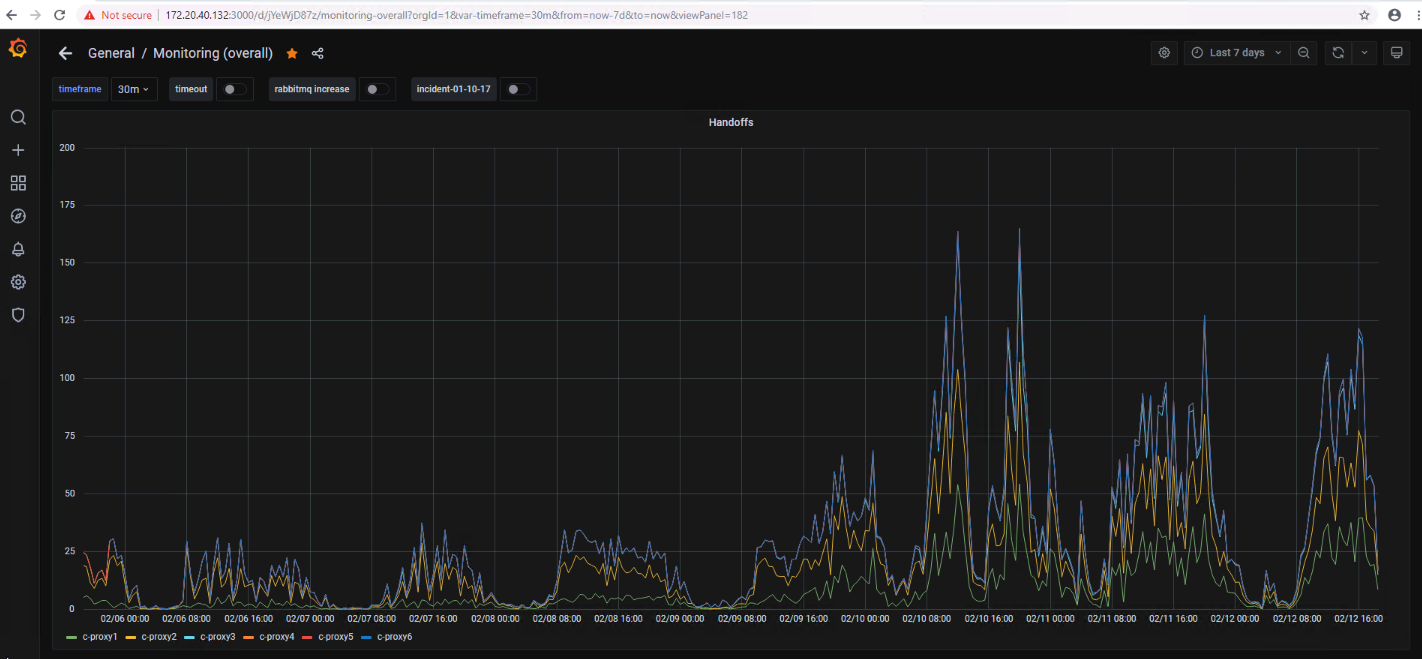Screen dimensions: 1422x659
Task: Click the Grafana logo home icon
Action: tap(18, 50)
